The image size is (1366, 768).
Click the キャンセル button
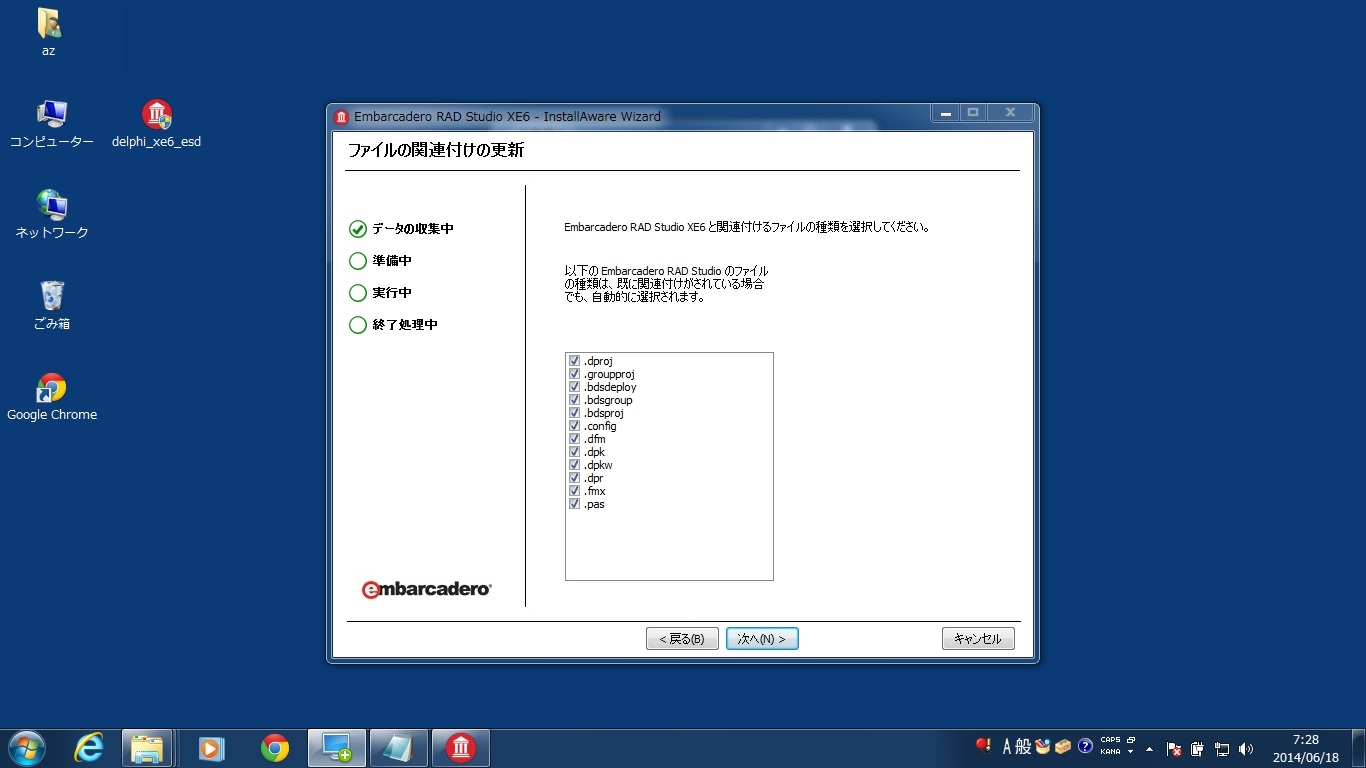(x=978, y=638)
